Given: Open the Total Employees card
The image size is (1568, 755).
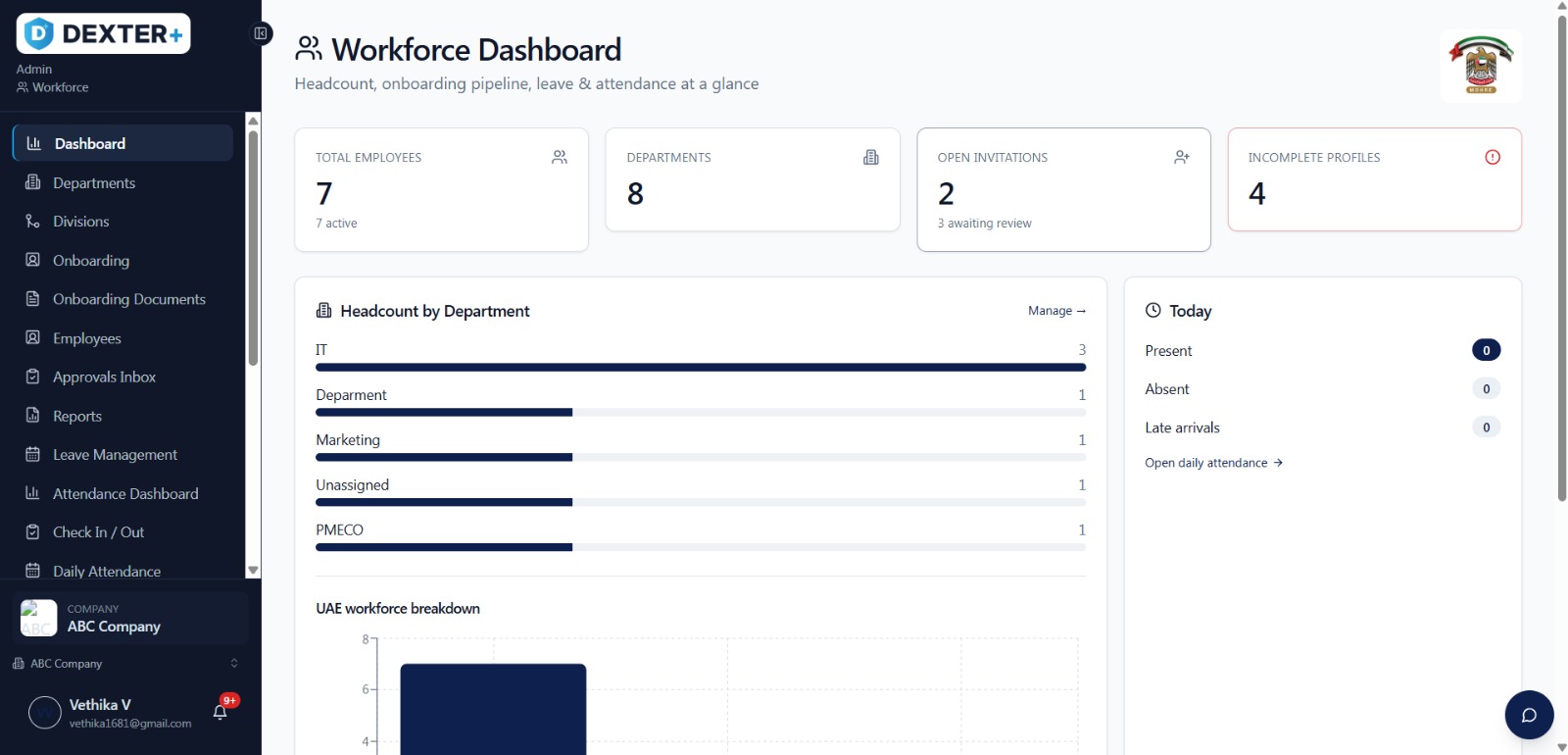Looking at the screenshot, I should (x=441, y=189).
